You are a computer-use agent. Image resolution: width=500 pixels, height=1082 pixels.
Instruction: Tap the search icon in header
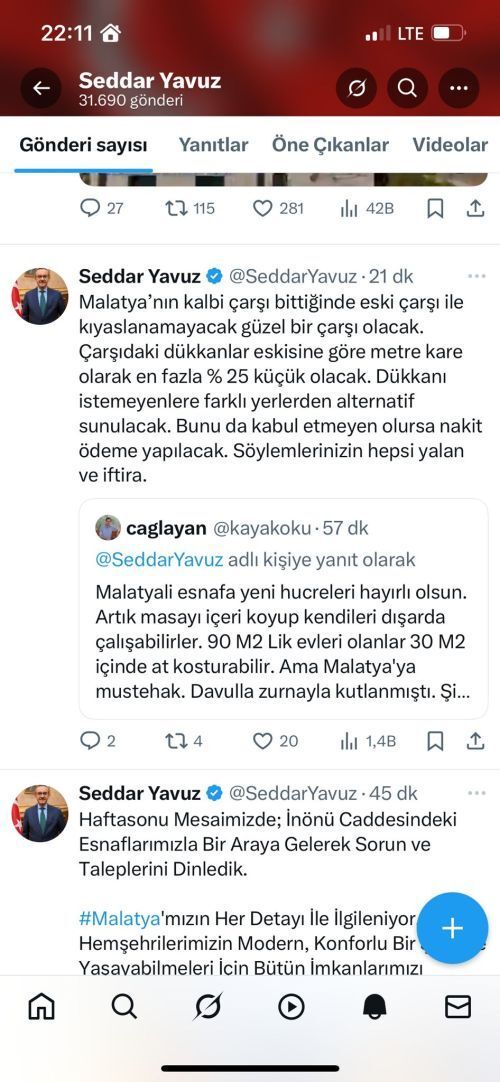pyautogui.click(x=407, y=88)
